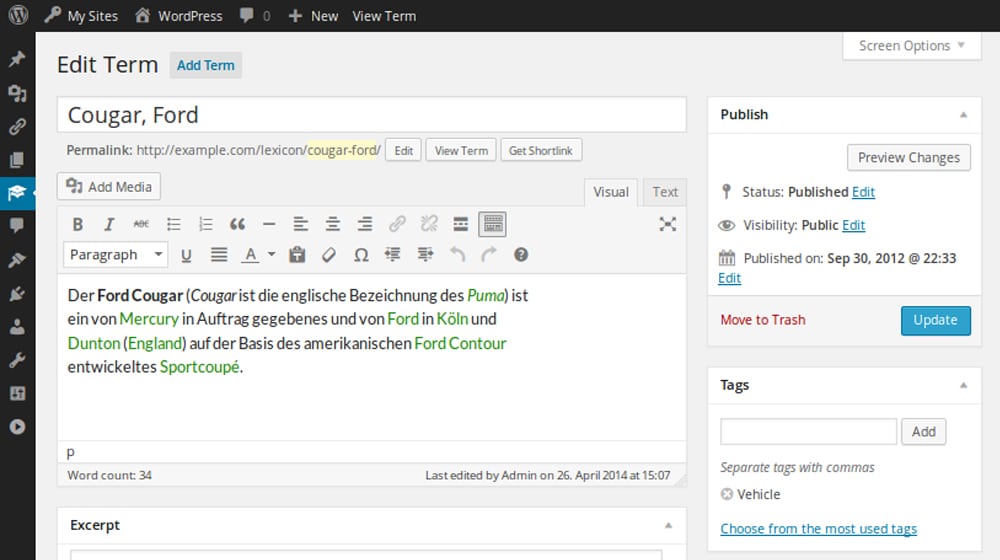The image size is (1000, 560).
Task: Click the tags input field
Action: [808, 432]
